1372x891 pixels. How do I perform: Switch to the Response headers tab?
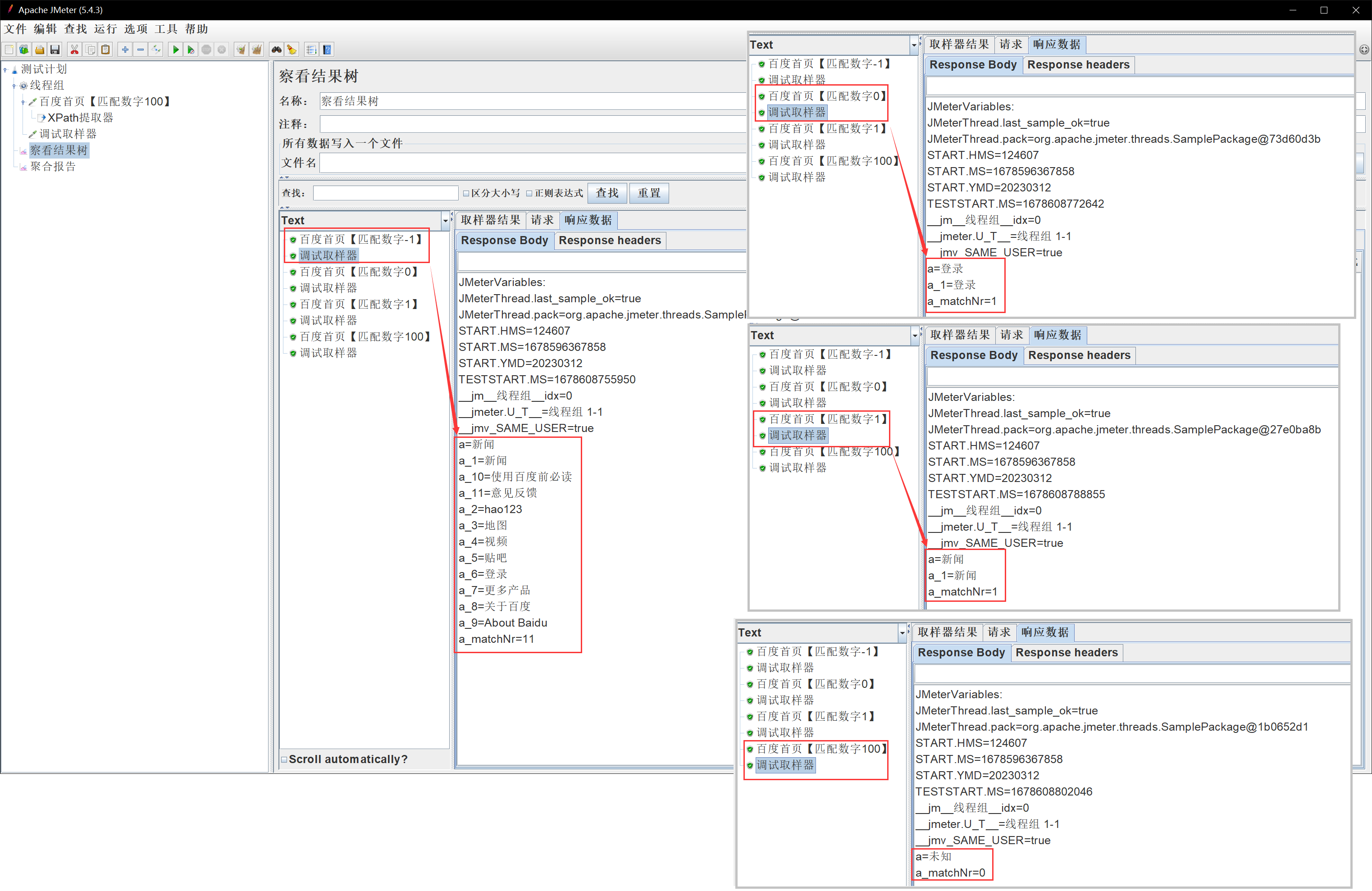[x=609, y=241]
